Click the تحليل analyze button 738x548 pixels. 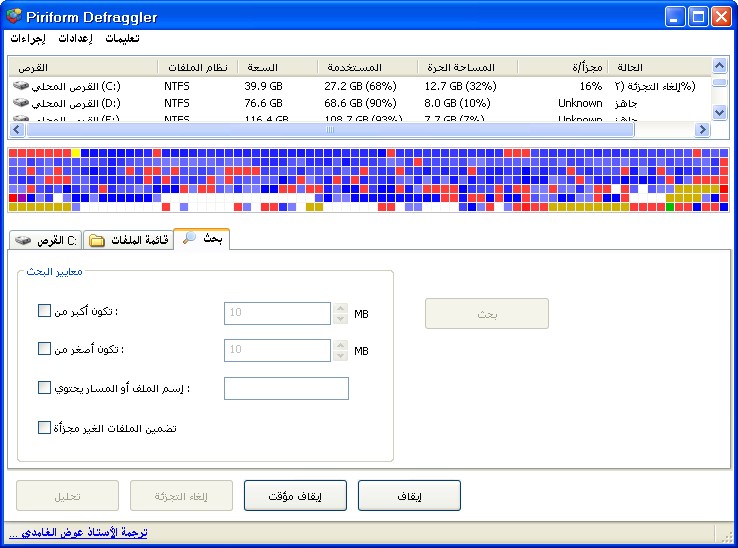(67, 496)
